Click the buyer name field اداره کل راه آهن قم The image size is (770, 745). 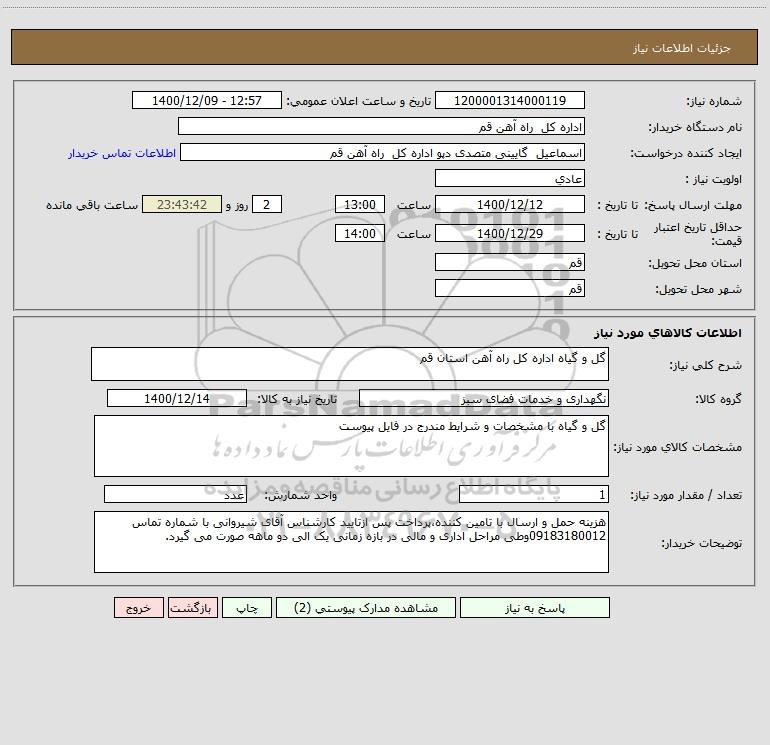[381, 126]
